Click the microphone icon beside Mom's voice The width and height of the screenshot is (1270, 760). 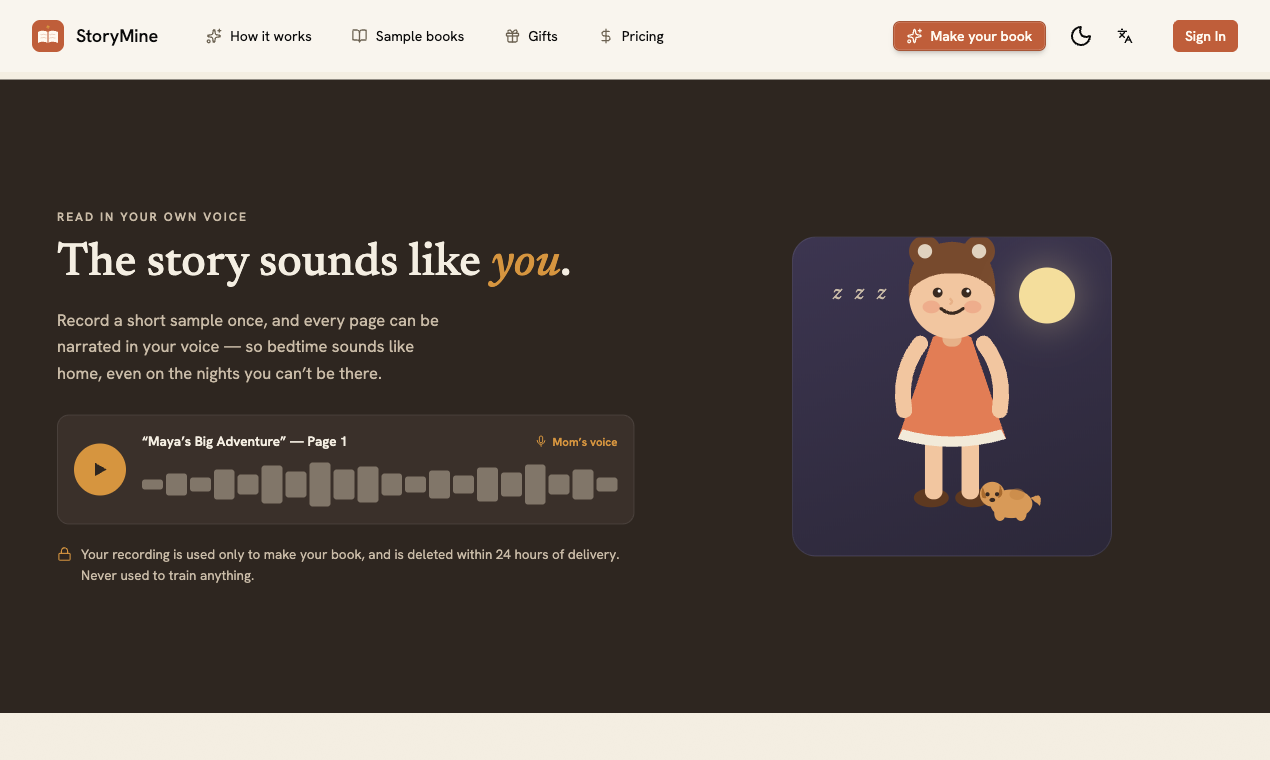(541, 441)
